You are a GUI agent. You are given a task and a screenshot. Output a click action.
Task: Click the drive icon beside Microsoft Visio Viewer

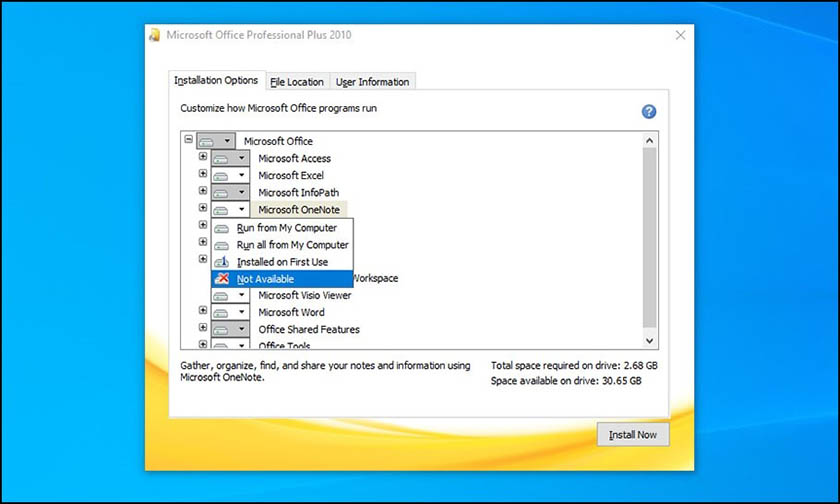[x=222, y=296]
